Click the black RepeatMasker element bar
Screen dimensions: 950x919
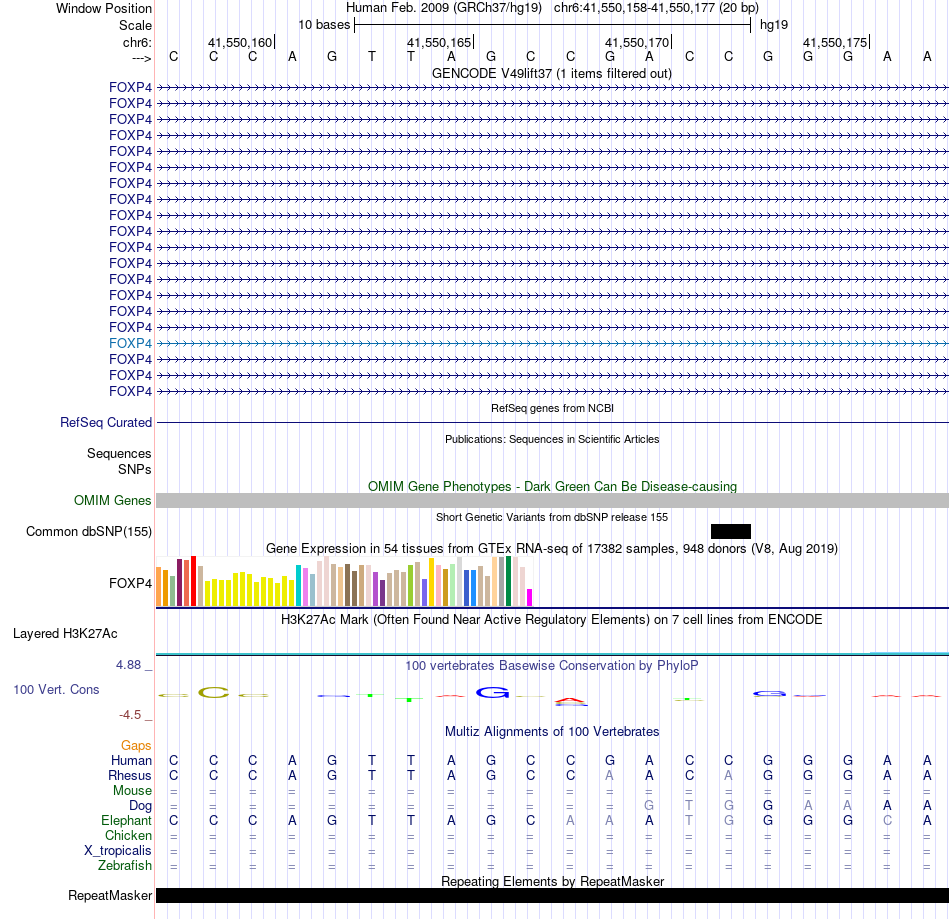552,895
